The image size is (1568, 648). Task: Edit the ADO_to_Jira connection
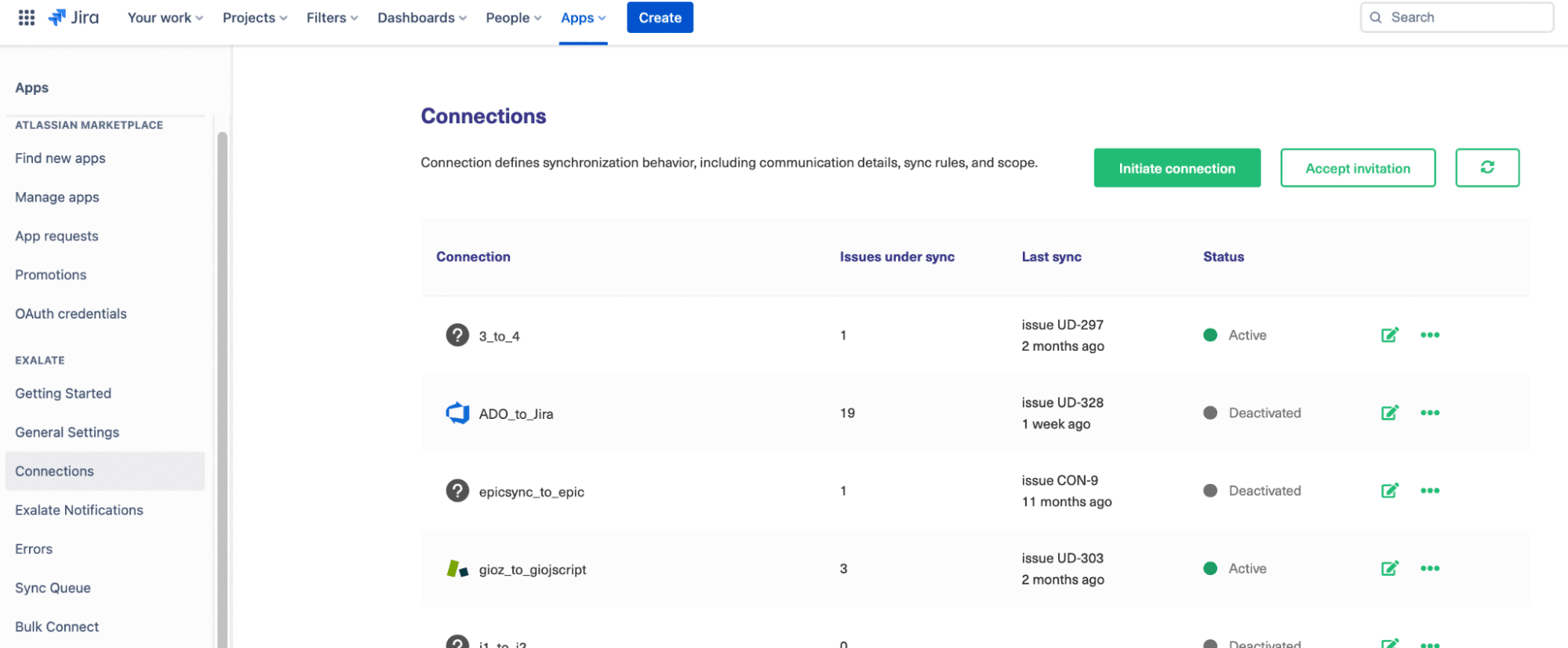[x=1389, y=413]
